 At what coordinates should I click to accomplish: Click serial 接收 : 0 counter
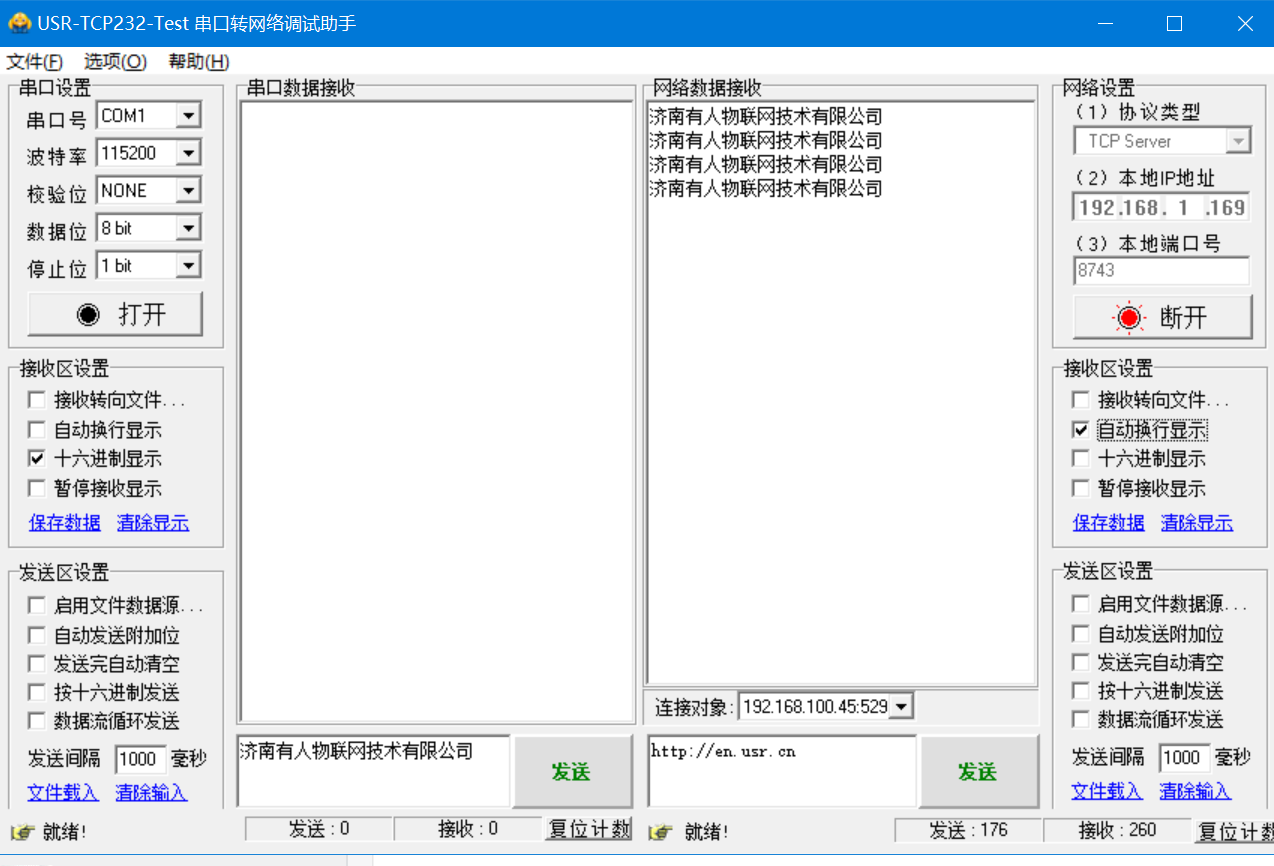(468, 828)
